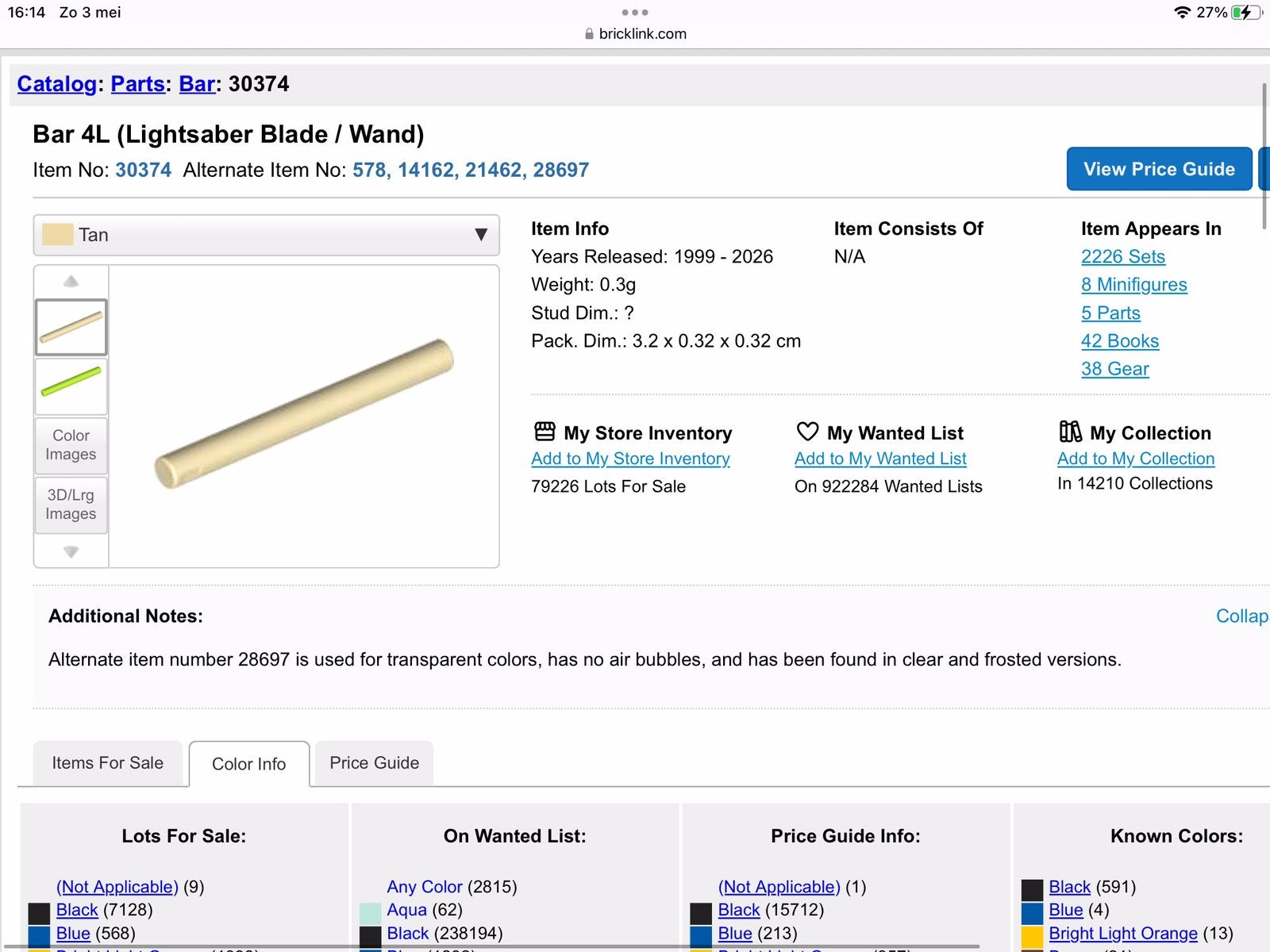Select the Color Info tab
The image size is (1270, 952).
coord(249,764)
